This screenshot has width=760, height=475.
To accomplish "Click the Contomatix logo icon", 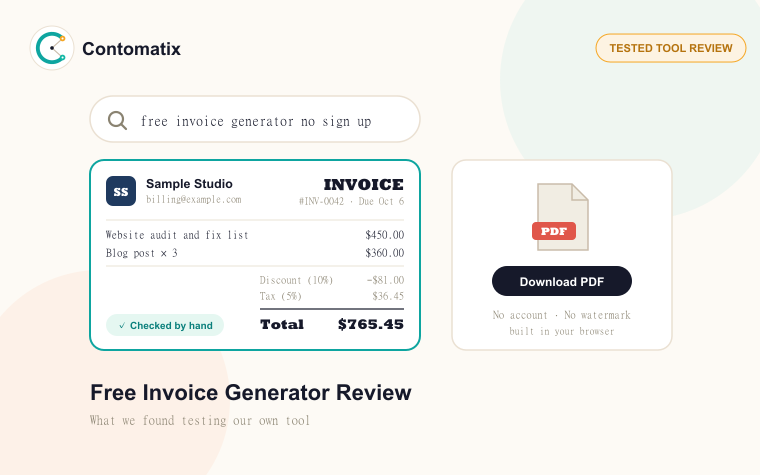I will click(52, 48).
